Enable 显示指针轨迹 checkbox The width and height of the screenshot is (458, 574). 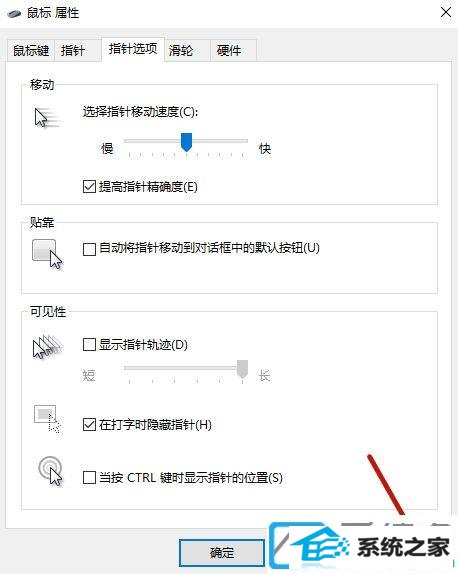pyautogui.click(x=89, y=344)
